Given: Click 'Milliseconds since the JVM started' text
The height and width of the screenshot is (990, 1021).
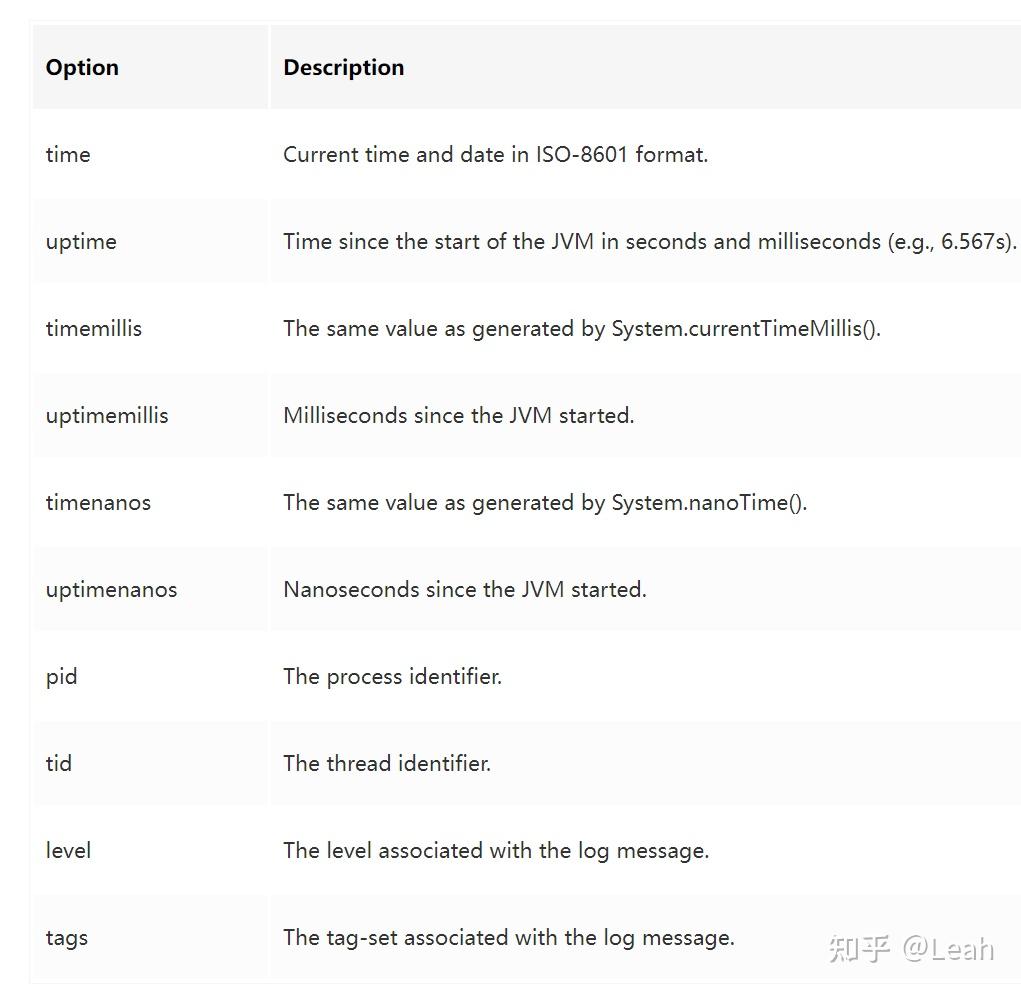Looking at the screenshot, I should coord(458,415).
